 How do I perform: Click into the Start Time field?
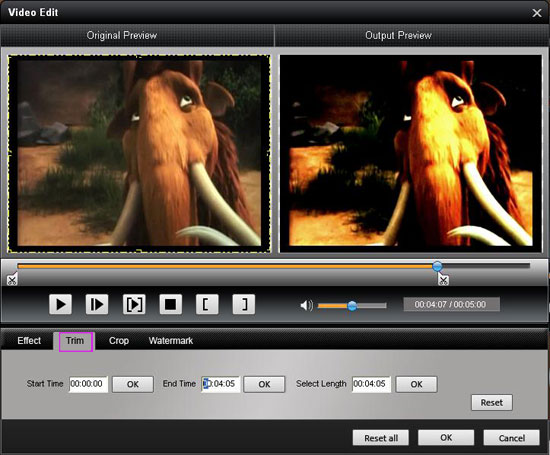point(88,384)
